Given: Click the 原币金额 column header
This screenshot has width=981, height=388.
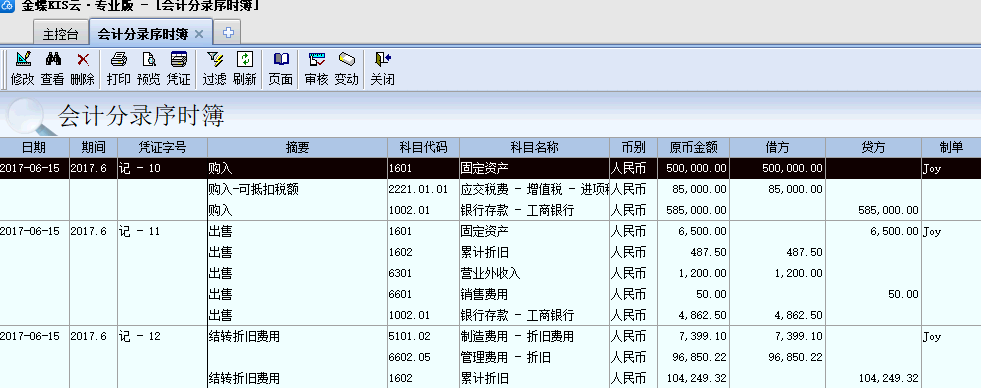Looking at the screenshot, I should [693, 148].
